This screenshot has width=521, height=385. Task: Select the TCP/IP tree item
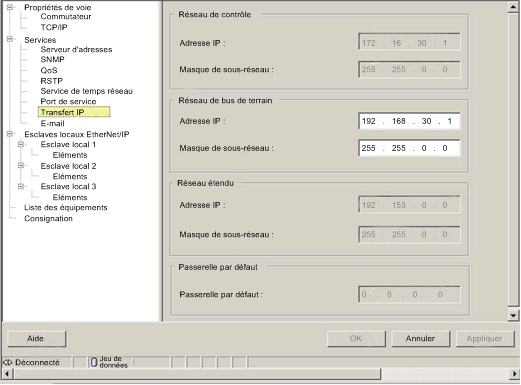pyautogui.click(x=54, y=27)
